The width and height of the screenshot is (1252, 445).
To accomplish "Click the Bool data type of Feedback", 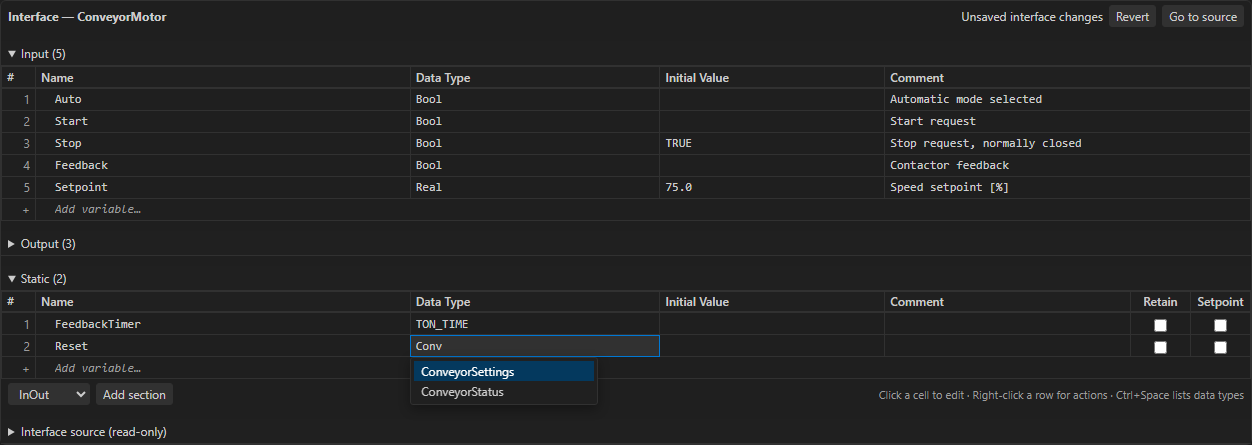I will [535, 165].
